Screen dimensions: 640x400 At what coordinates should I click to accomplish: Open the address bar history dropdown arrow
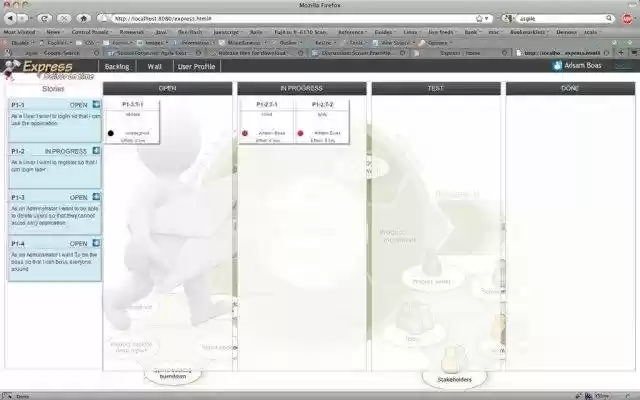click(487, 18)
